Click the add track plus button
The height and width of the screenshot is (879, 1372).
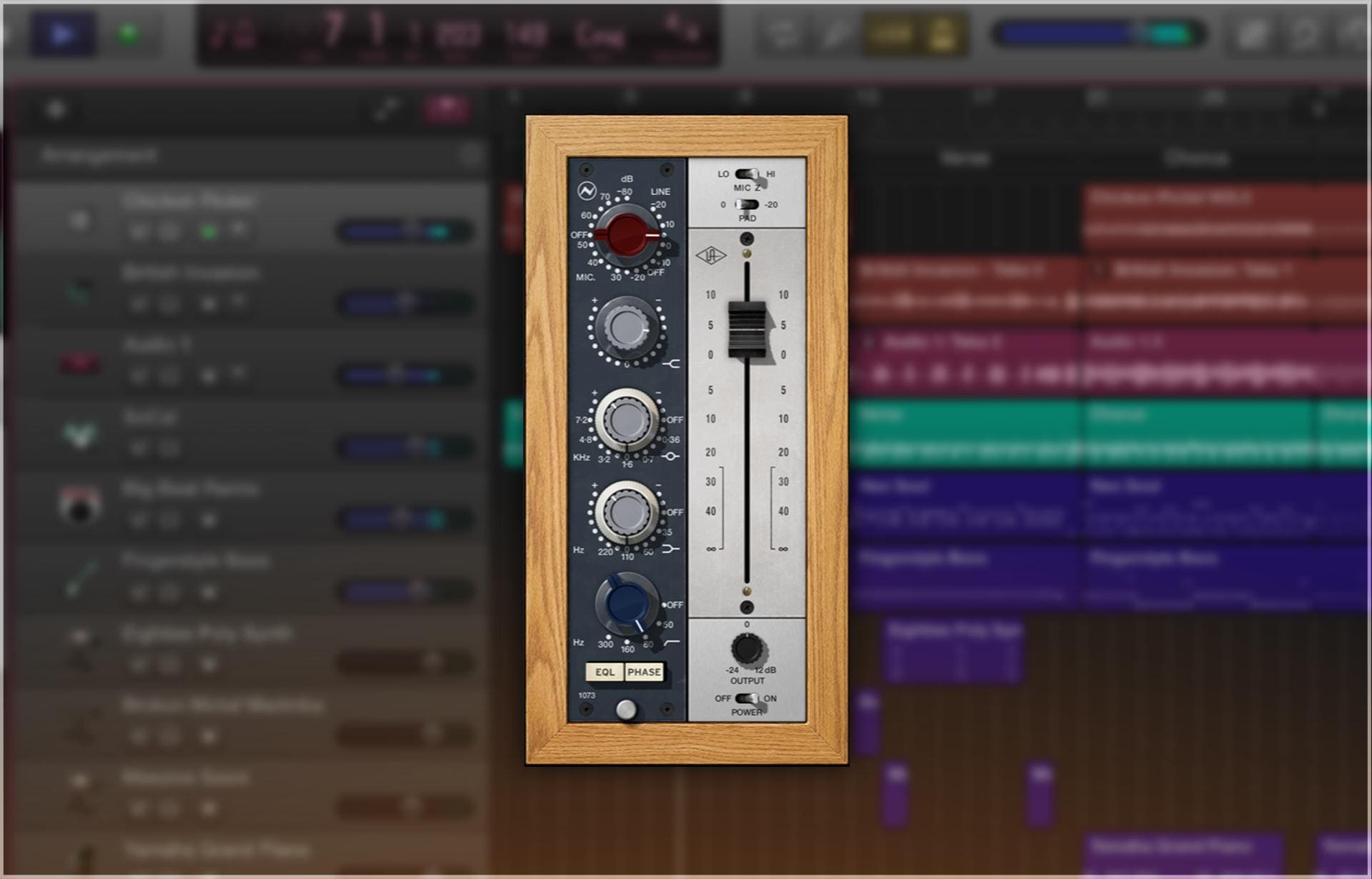coord(56,109)
